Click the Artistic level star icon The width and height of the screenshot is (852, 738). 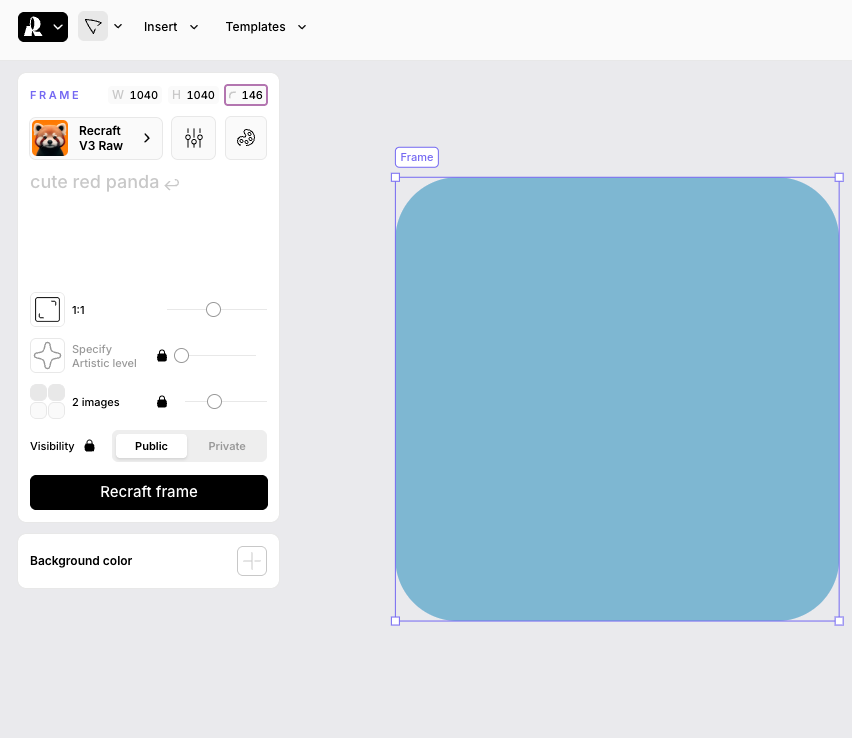tap(47, 356)
